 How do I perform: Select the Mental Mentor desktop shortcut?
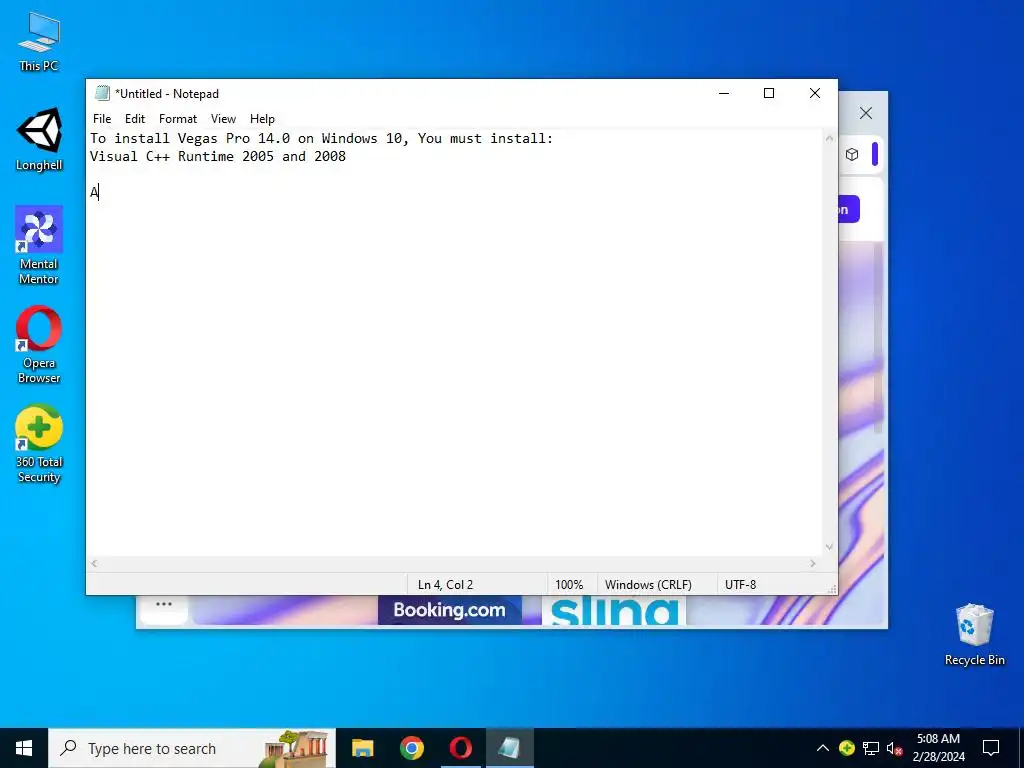39,246
